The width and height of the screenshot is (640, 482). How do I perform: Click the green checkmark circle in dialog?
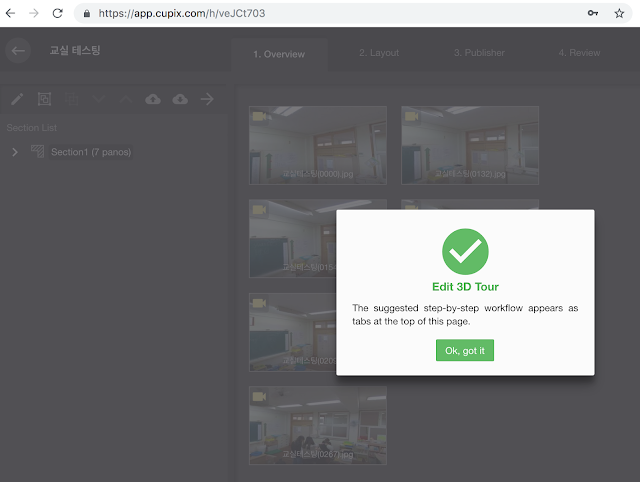(x=465, y=251)
